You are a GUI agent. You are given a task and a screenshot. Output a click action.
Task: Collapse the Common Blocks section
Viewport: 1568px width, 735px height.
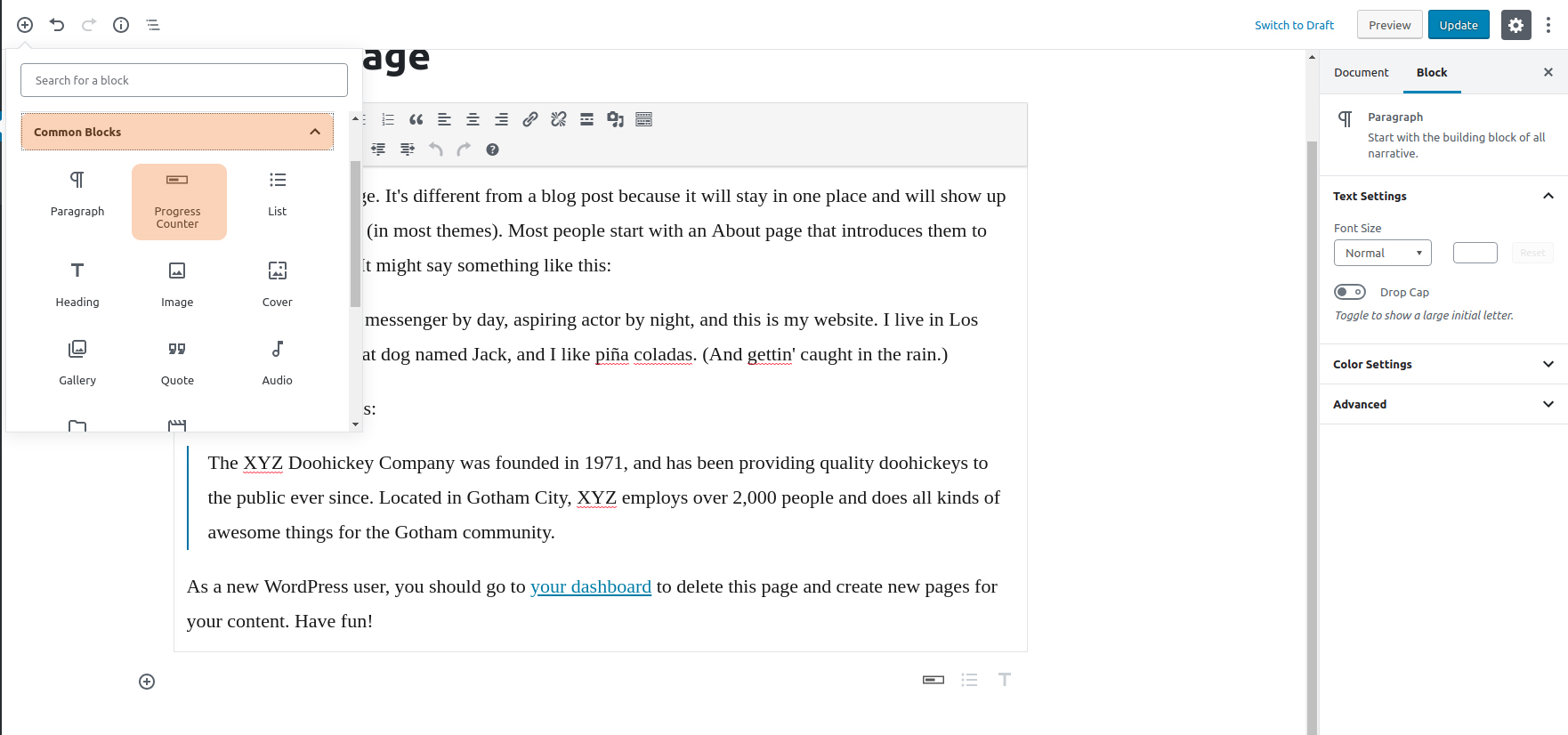[x=177, y=132]
